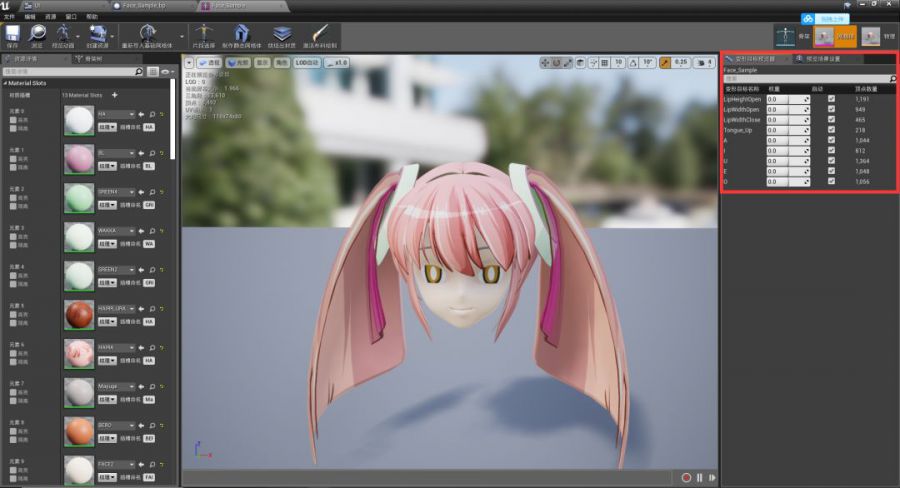Screen dimensions: 900x488
Task: Toggle the grid snap icon in viewport
Action: 605,63
